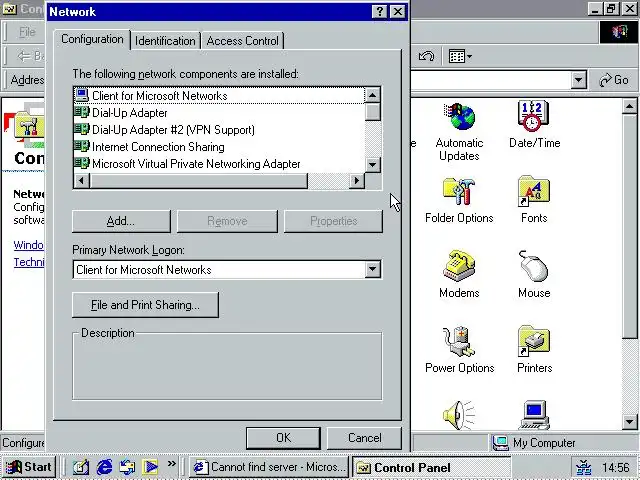Click the Go button by the Address bar

tap(613, 80)
